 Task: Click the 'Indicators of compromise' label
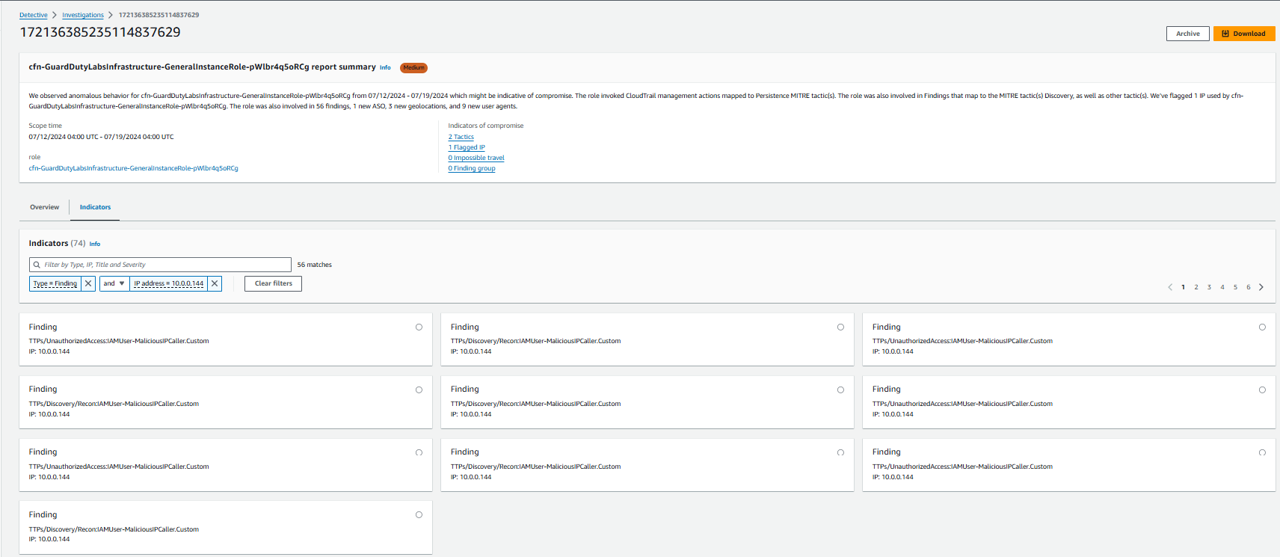pos(486,126)
